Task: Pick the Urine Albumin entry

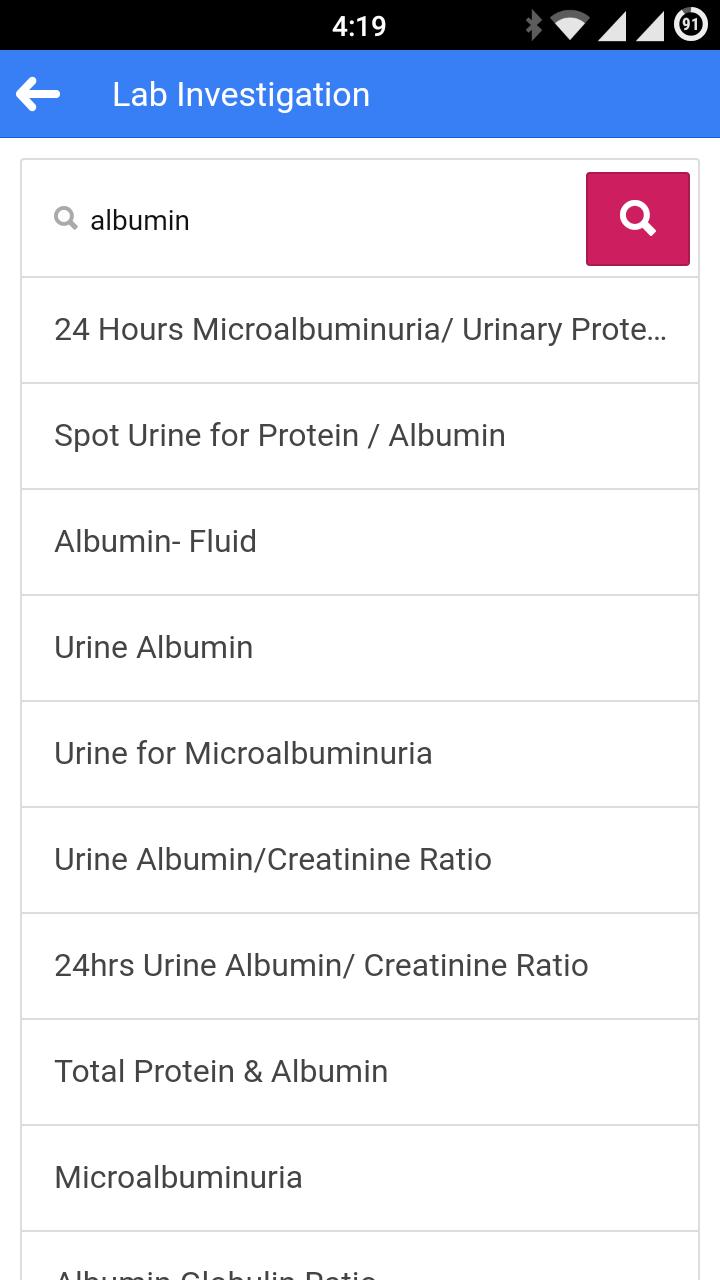Action: coord(360,648)
